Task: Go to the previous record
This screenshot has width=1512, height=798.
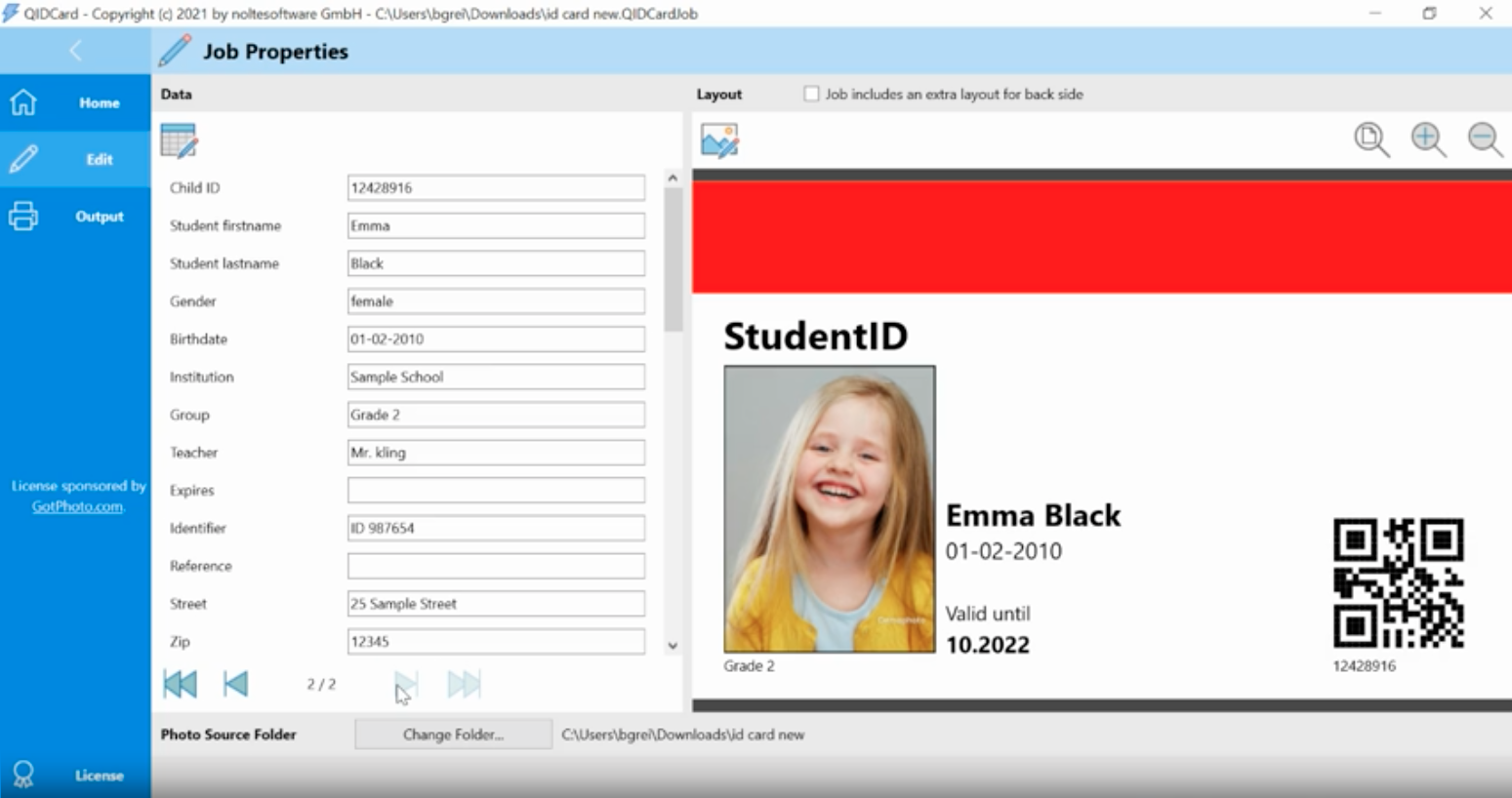Action: (235, 684)
